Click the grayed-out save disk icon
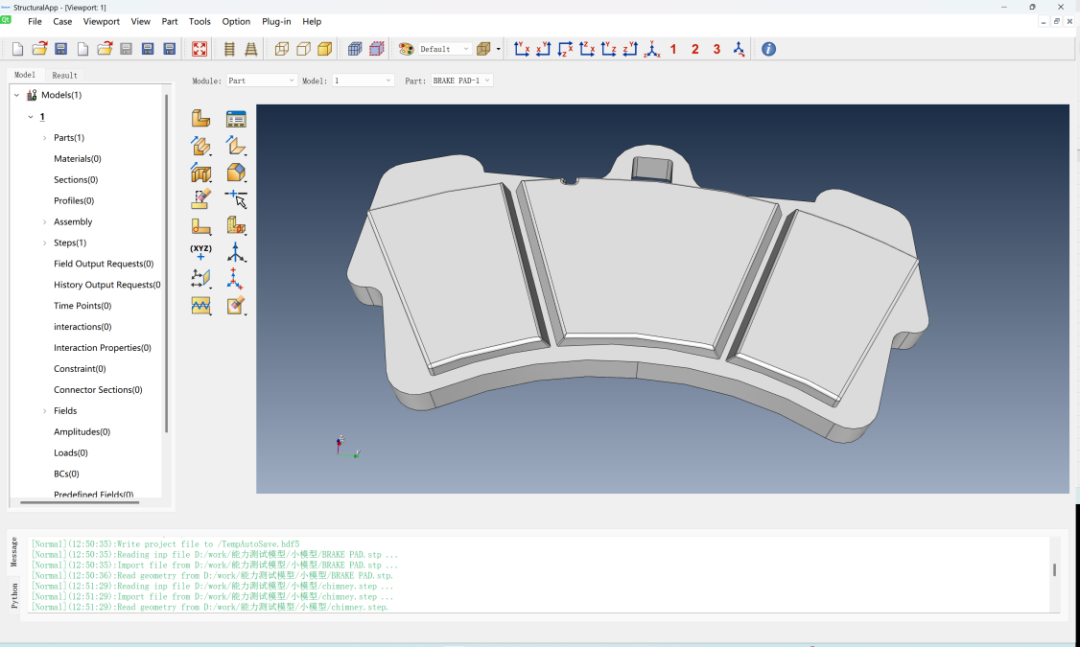This screenshot has height=647, width=1080. point(125,49)
